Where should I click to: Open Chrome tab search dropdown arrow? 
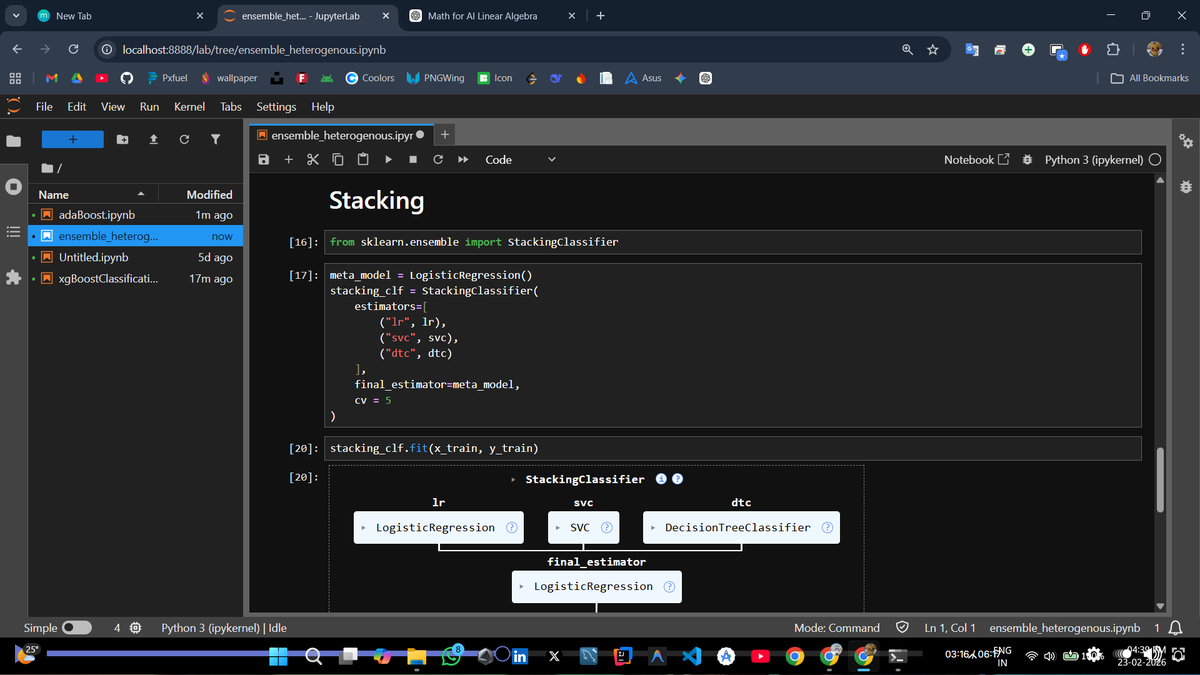point(14,16)
